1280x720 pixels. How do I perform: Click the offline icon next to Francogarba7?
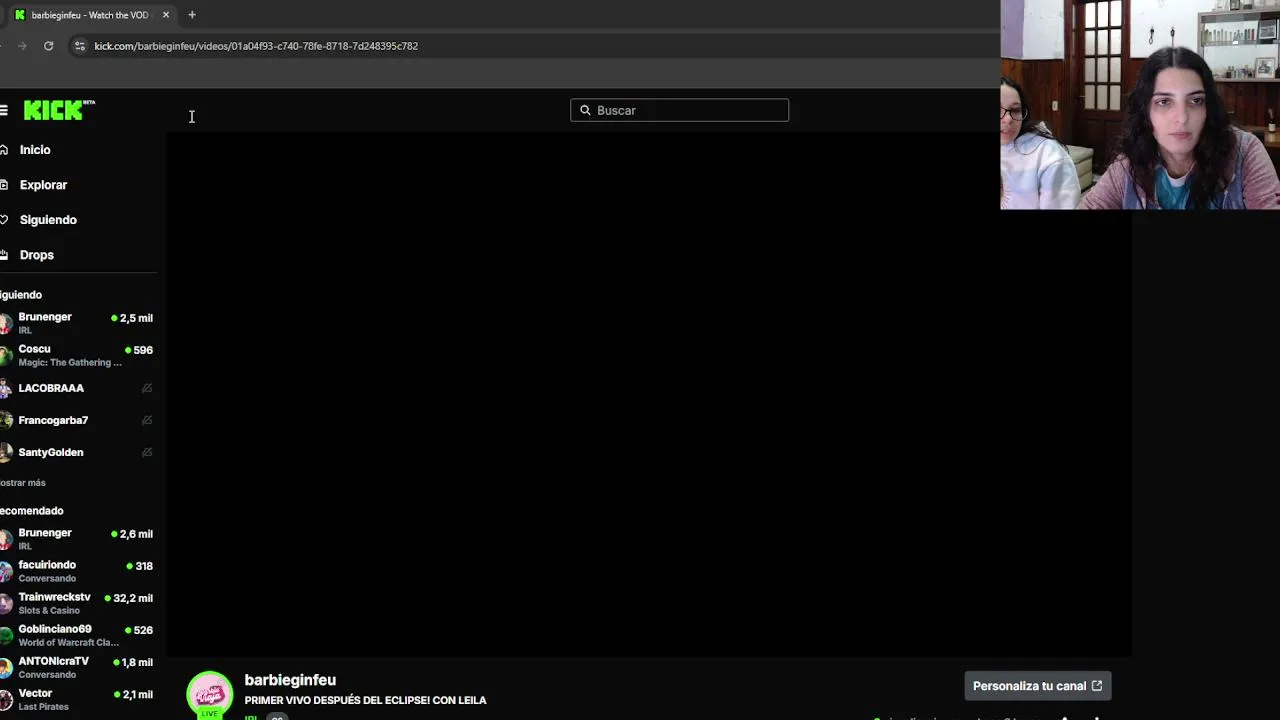147,420
